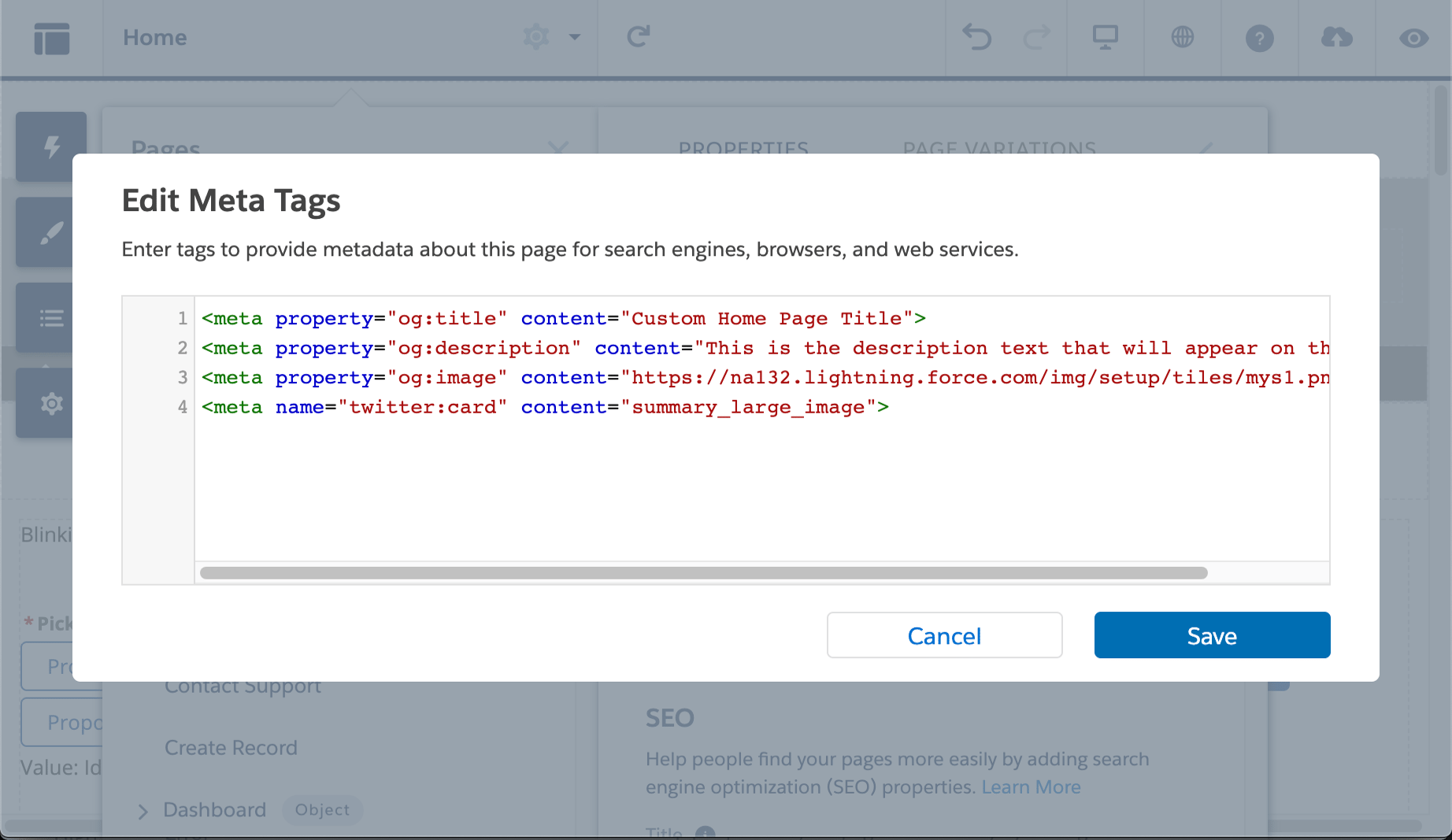This screenshot has height=840, width=1452.
Task: Click the Redo arrow icon
Action: (x=1036, y=37)
